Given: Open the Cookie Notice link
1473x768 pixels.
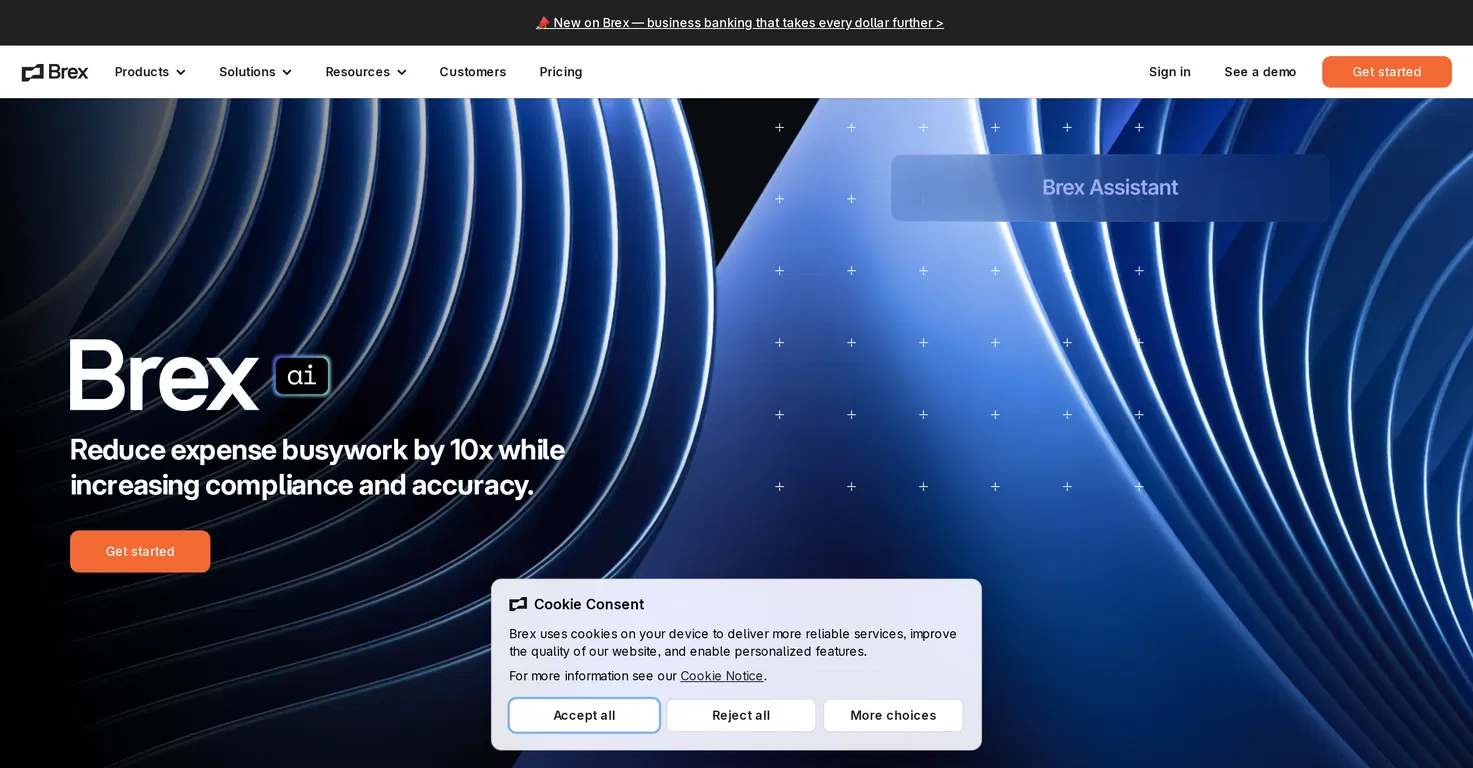Looking at the screenshot, I should pos(722,676).
